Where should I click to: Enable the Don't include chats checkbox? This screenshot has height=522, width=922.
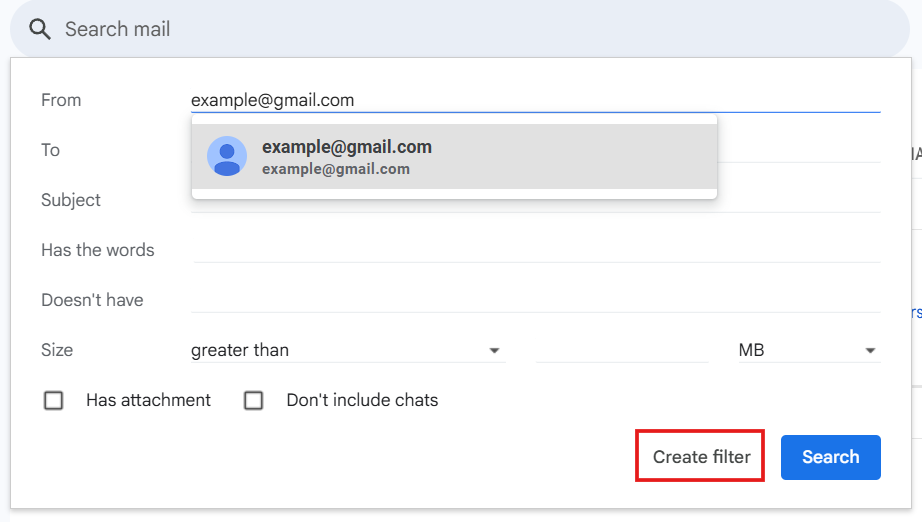tap(254, 400)
